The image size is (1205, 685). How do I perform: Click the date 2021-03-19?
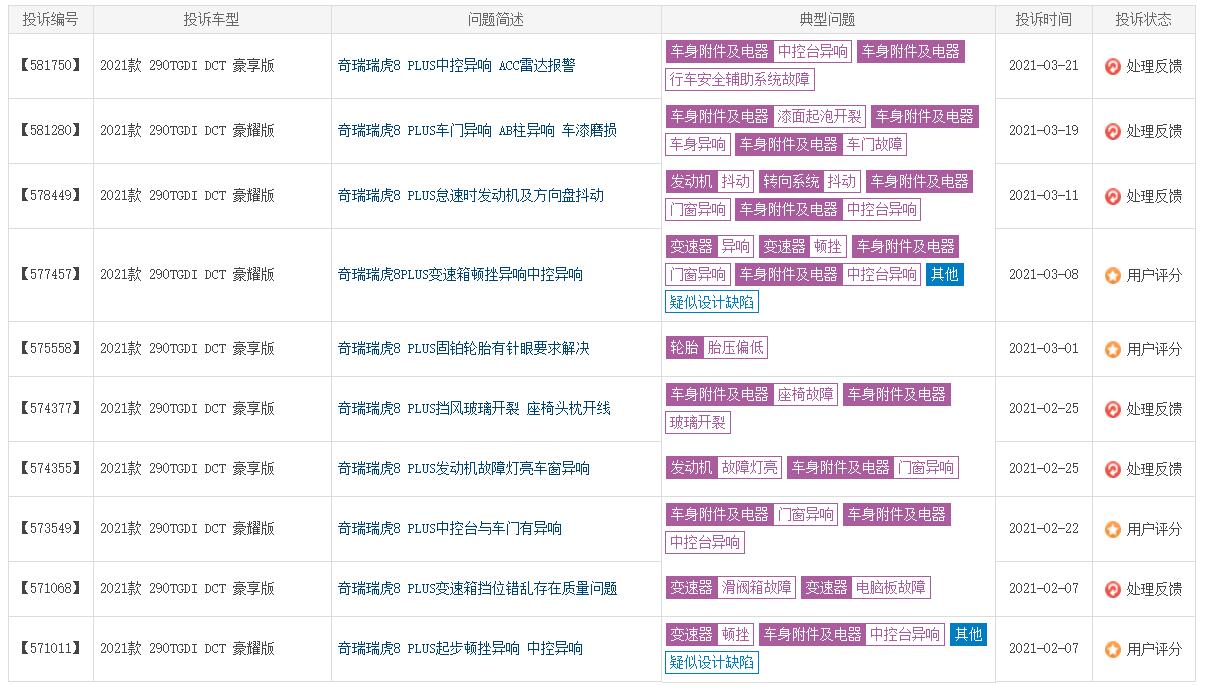click(1043, 130)
